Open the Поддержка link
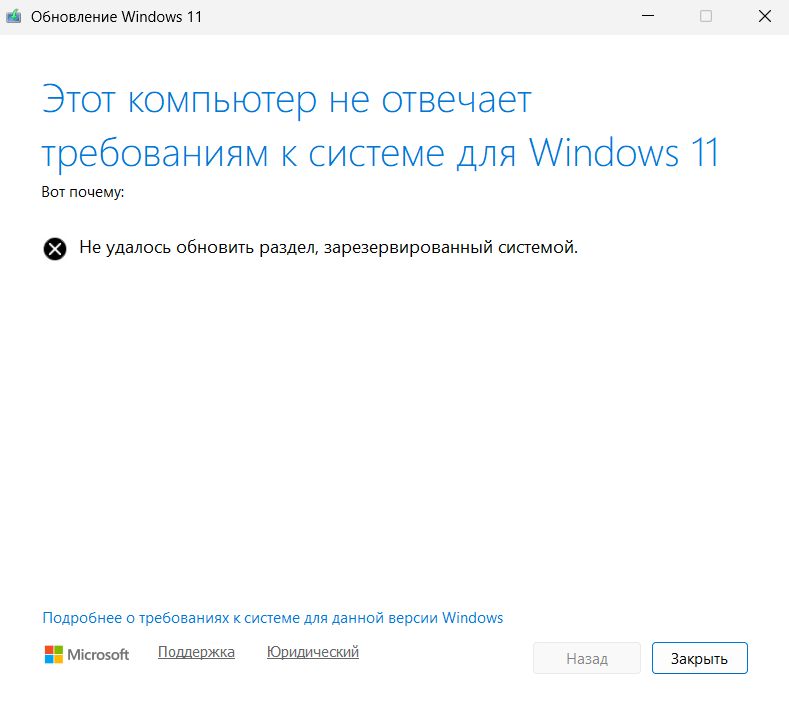Screen dimensions: 789x703 (x=196, y=652)
